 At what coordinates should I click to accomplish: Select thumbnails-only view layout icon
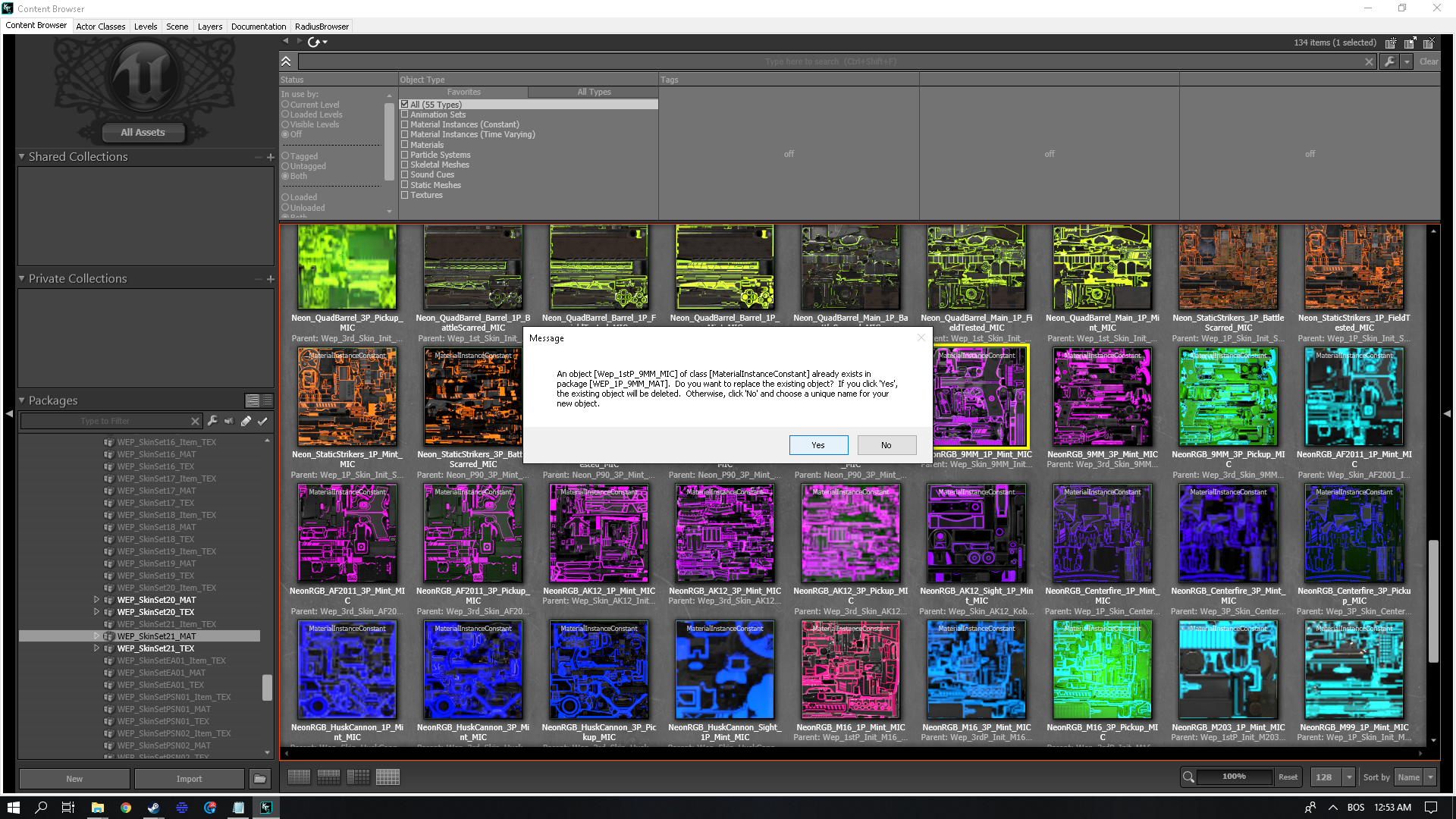(x=388, y=777)
